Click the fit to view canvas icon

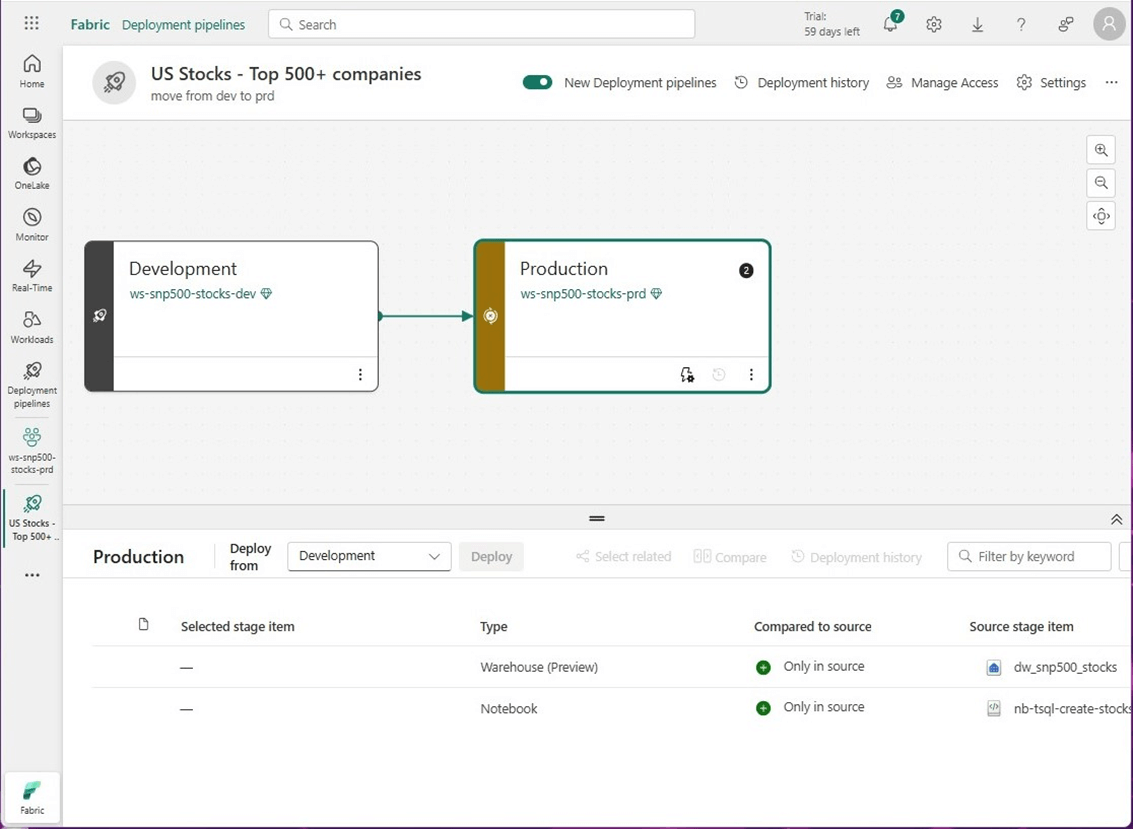[1100, 216]
